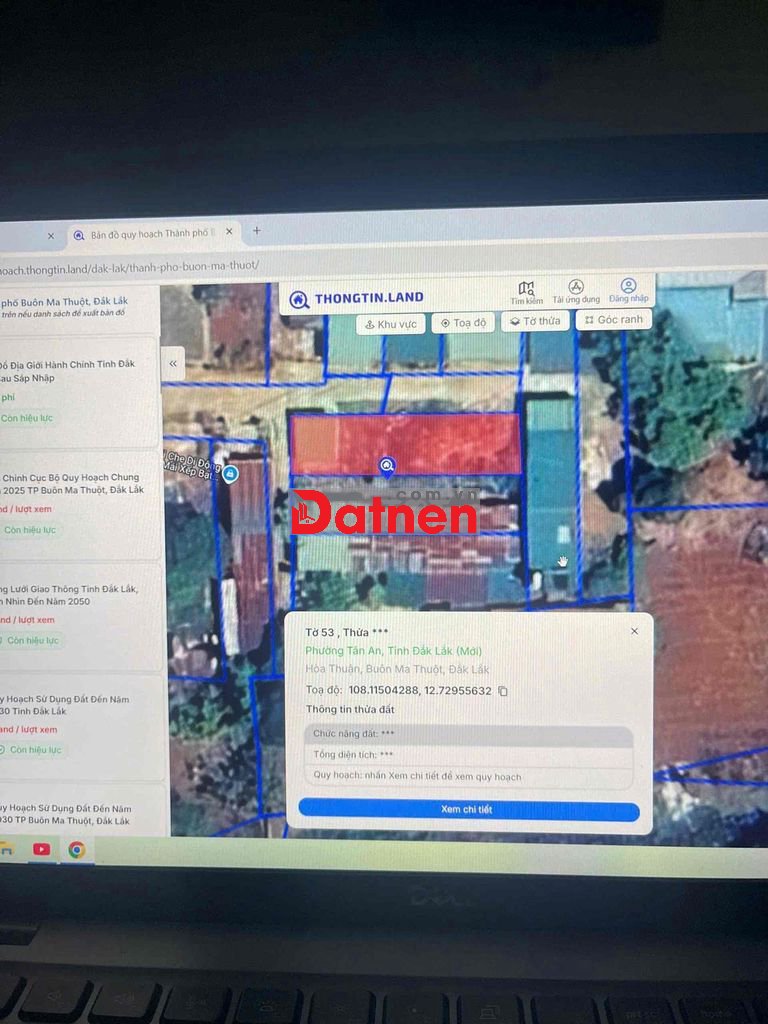Select the Khu vực filter button
The height and width of the screenshot is (1024, 768).
tap(390, 324)
